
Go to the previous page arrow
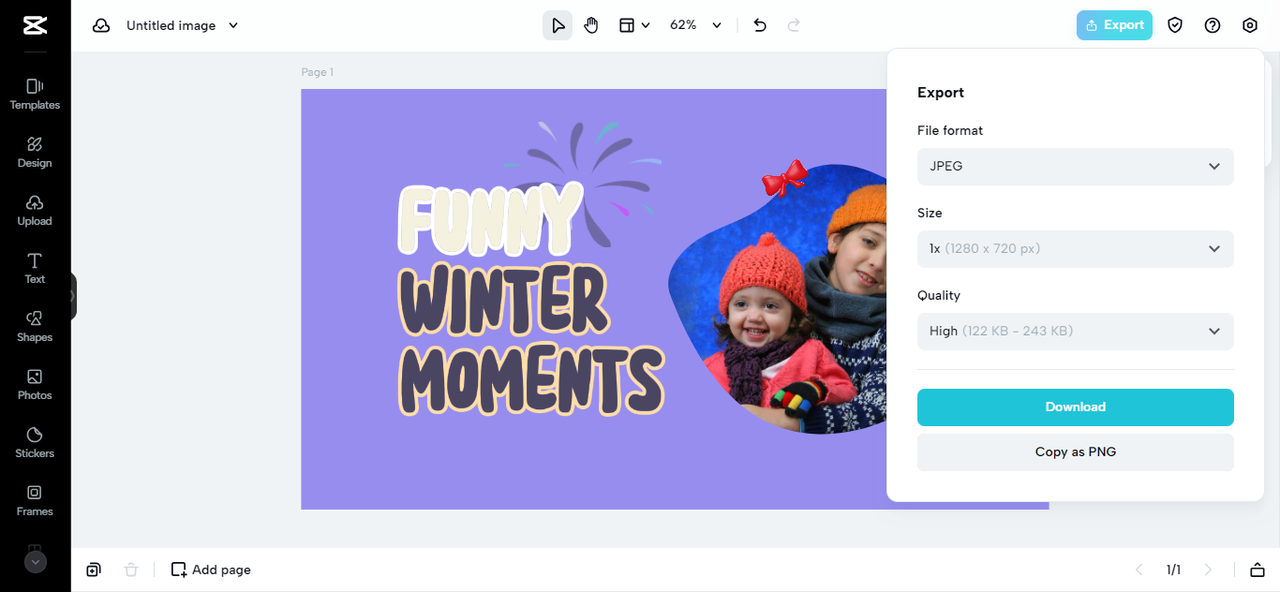pos(1138,570)
